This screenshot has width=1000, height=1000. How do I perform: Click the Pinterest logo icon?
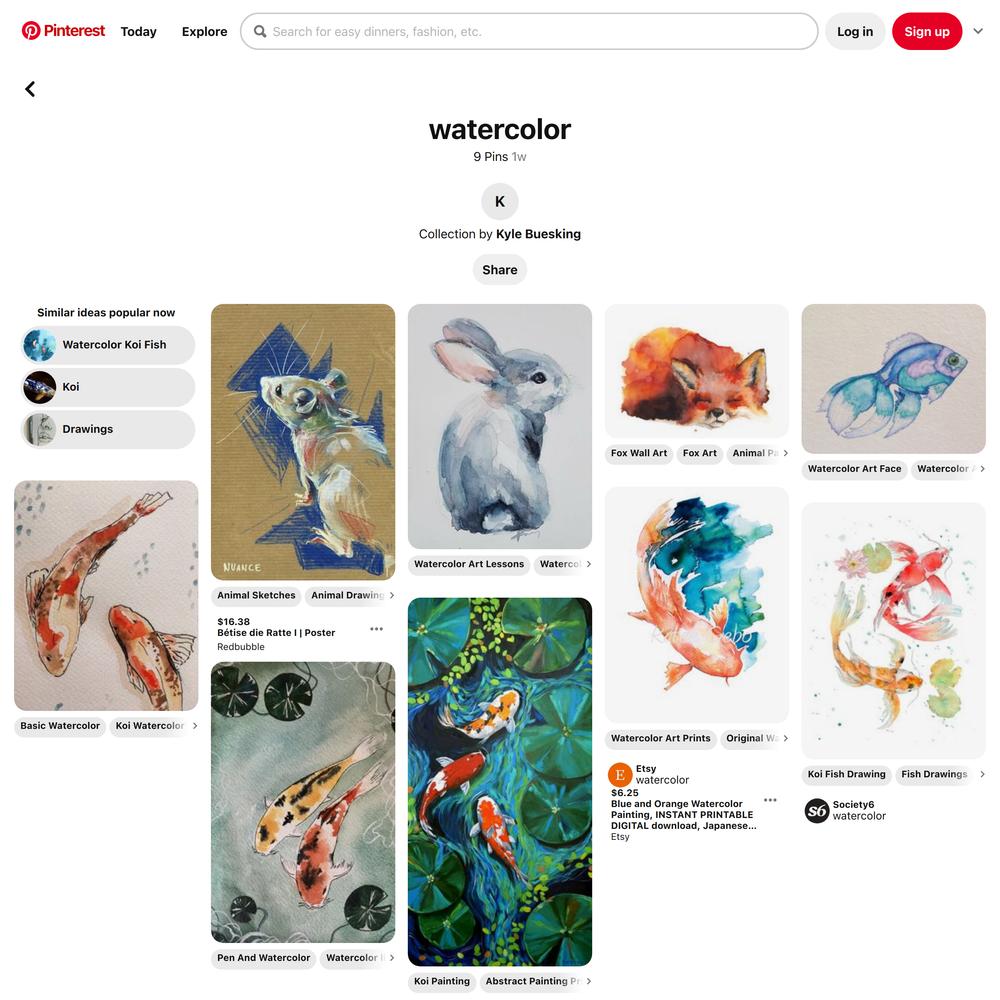point(31,31)
